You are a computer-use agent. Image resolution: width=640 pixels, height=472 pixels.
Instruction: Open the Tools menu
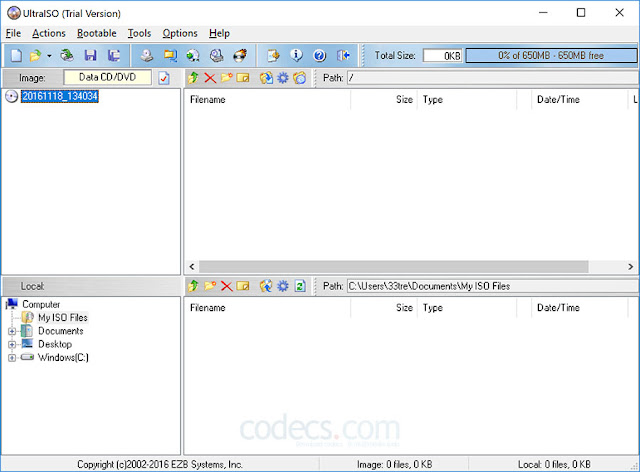[139, 33]
